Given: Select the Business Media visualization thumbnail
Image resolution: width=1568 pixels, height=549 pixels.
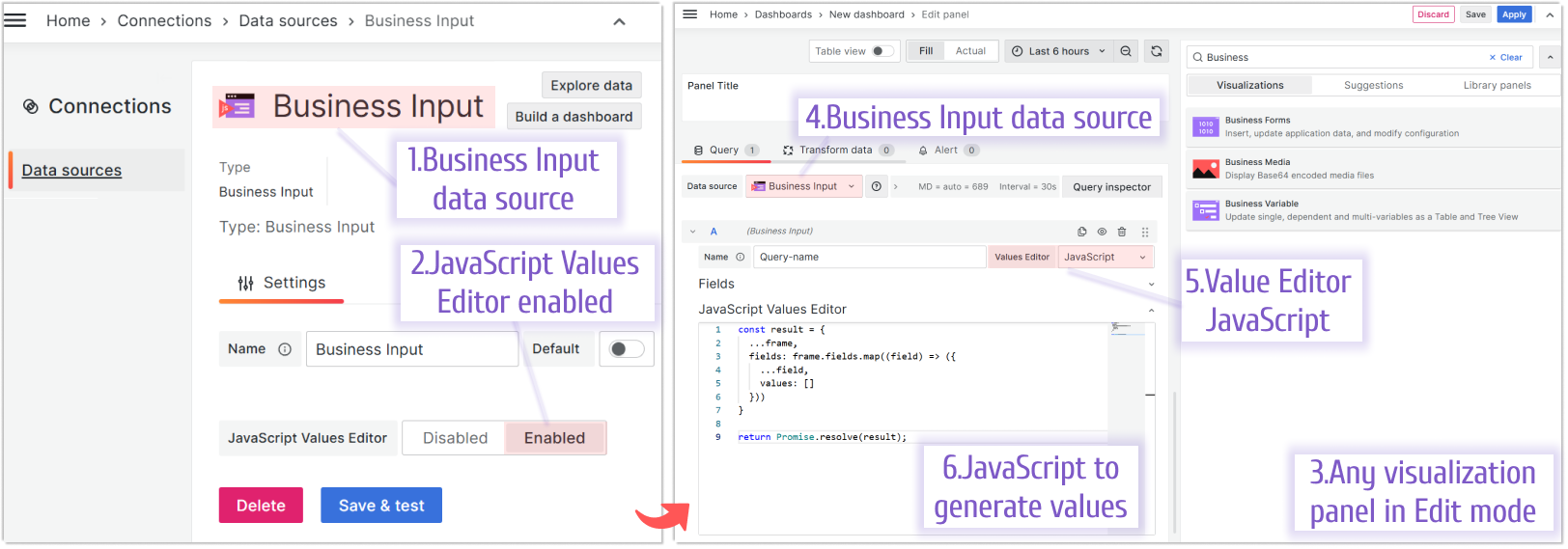Looking at the screenshot, I should coord(1205,169).
